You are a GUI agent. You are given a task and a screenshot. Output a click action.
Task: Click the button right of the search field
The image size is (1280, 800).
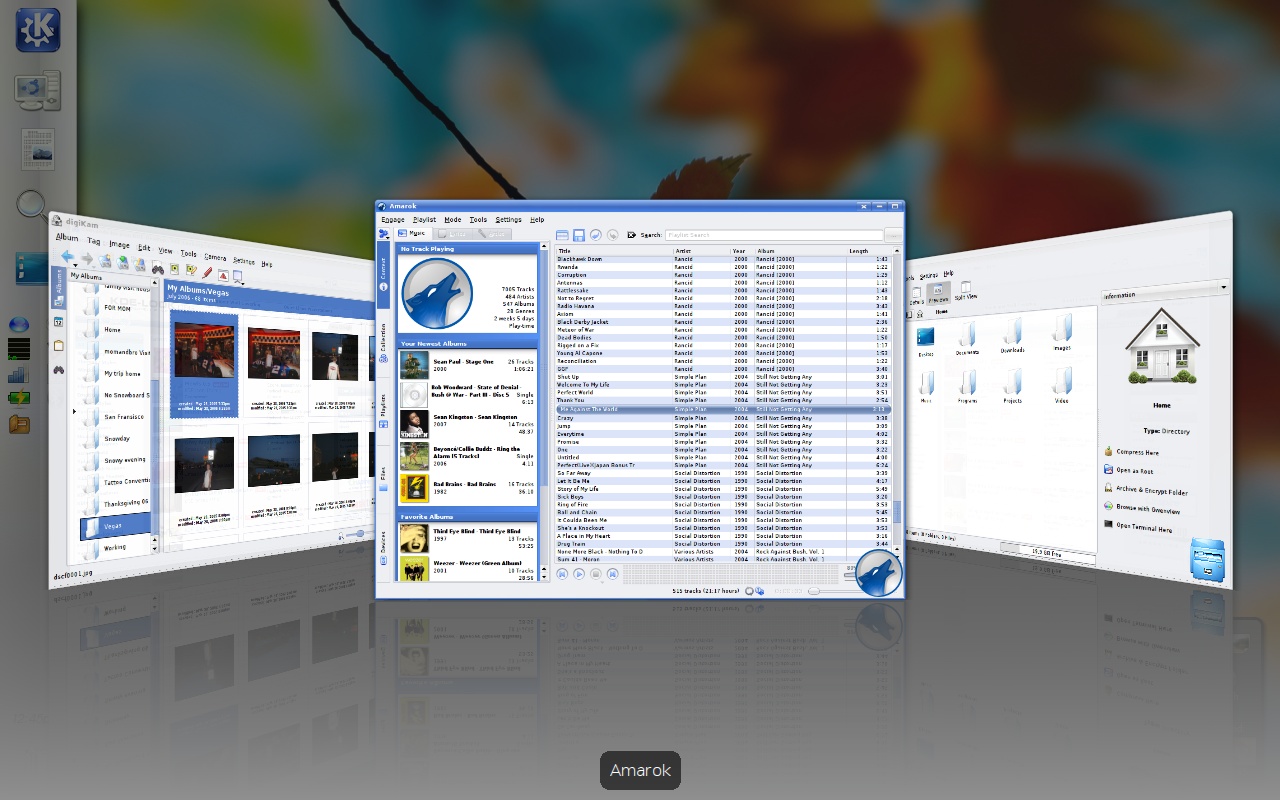coord(893,235)
